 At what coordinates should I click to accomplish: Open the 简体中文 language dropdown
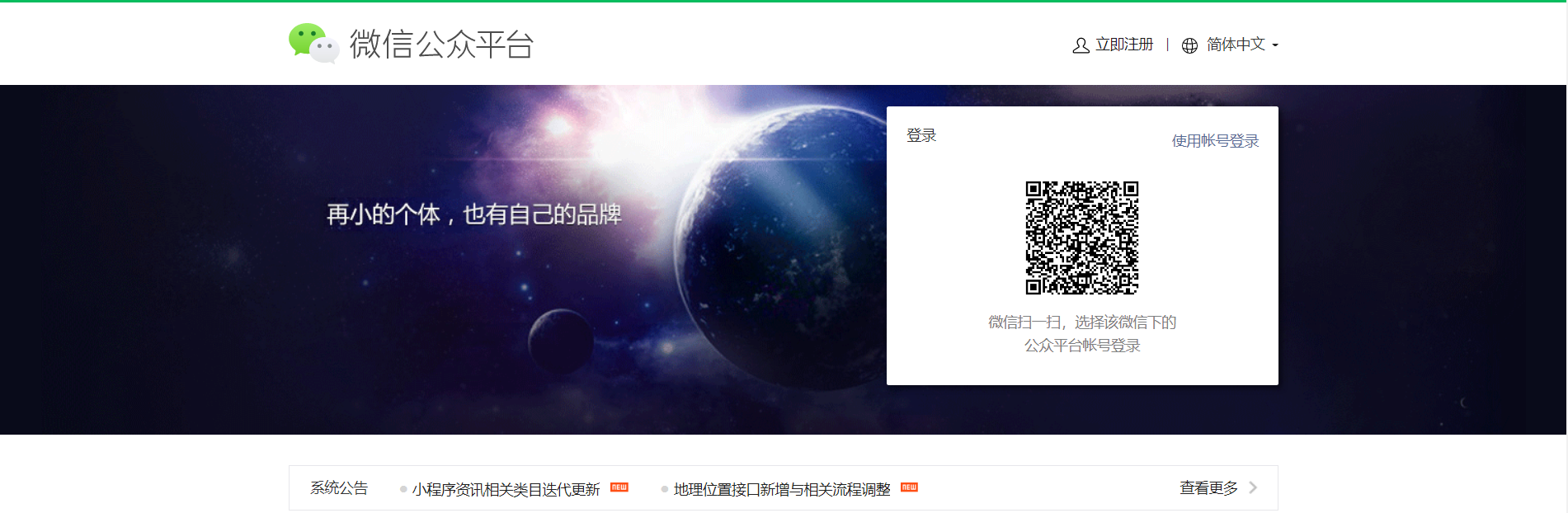pyautogui.click(x=1235, y=45)
